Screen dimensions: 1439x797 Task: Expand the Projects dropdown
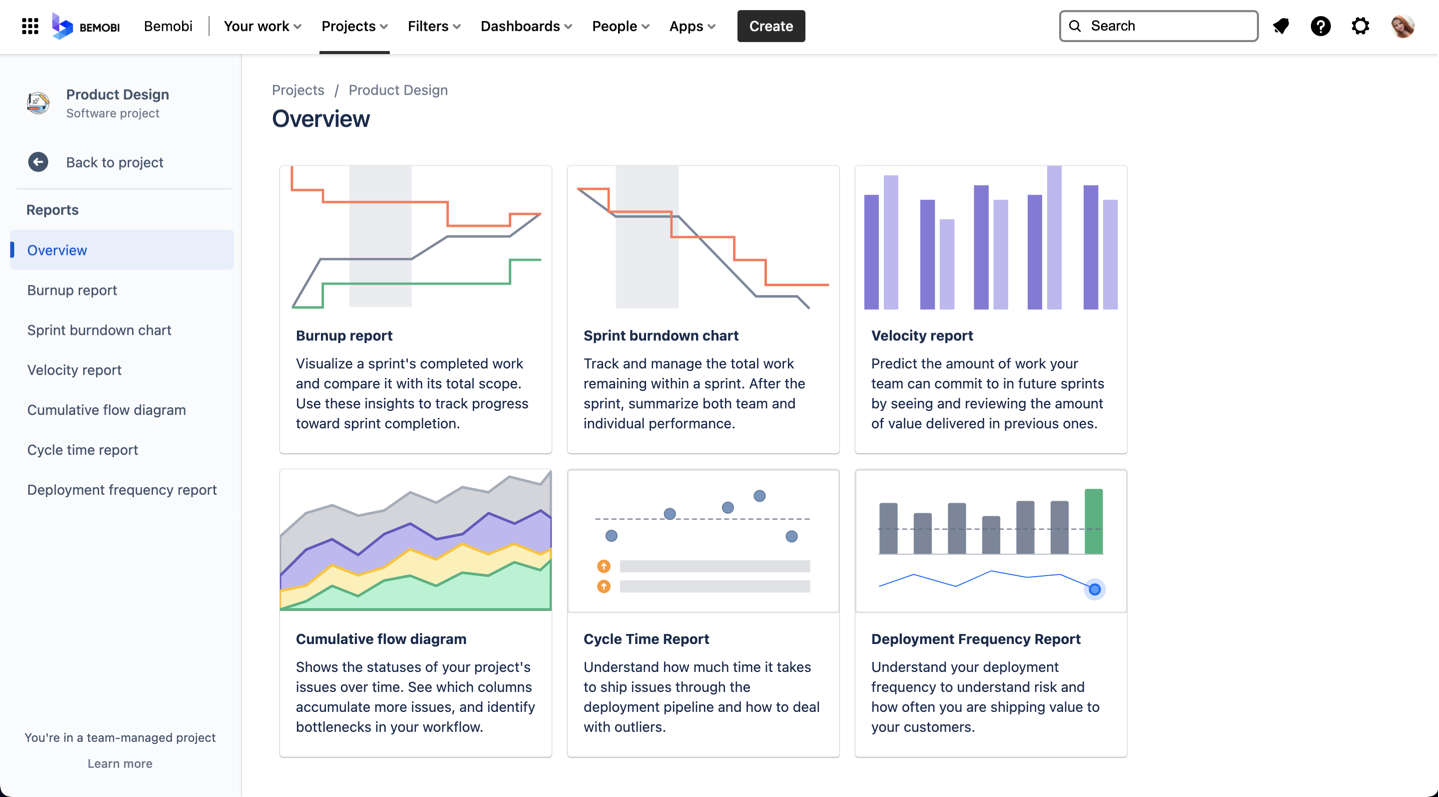point(355,26)
